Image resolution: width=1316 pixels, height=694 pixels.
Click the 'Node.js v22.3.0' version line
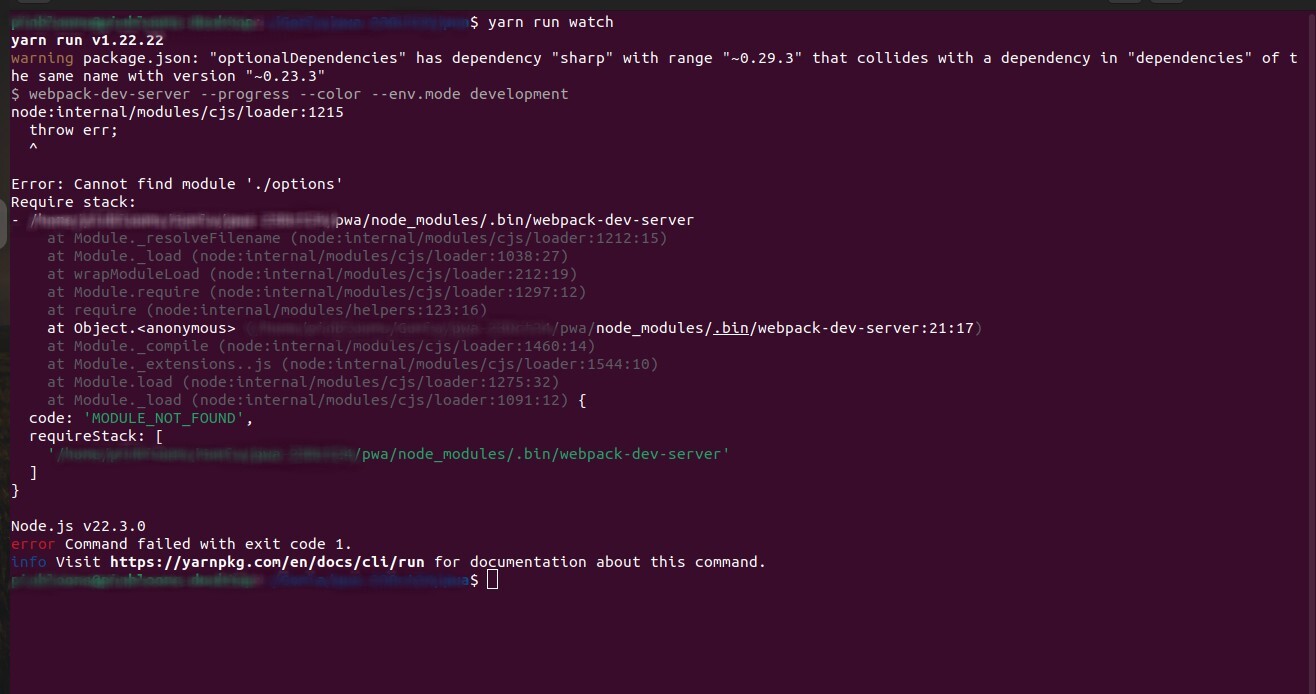click(78, 526)
